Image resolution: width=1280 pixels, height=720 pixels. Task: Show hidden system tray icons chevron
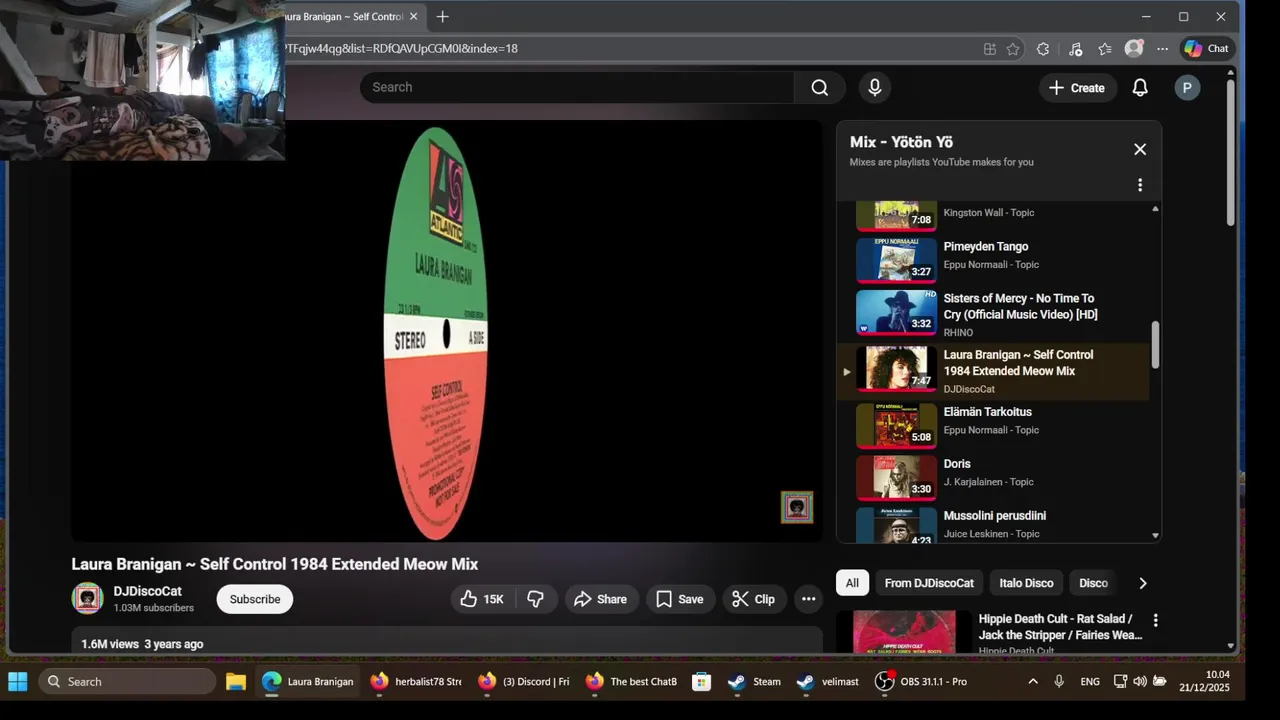1033,682
